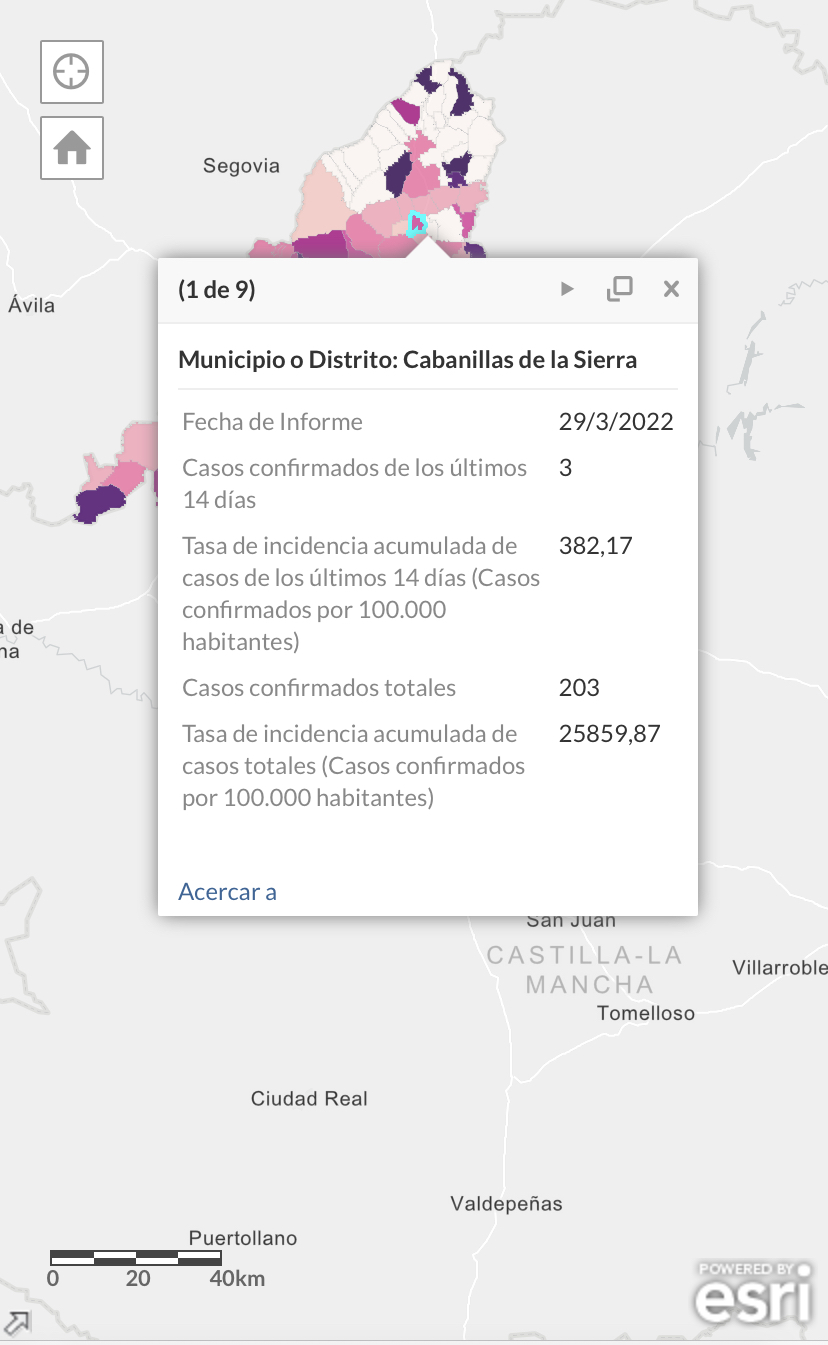Click the Valdepeñas map label
Viewport: 828px width, 1345px height.
[506, 1203]
